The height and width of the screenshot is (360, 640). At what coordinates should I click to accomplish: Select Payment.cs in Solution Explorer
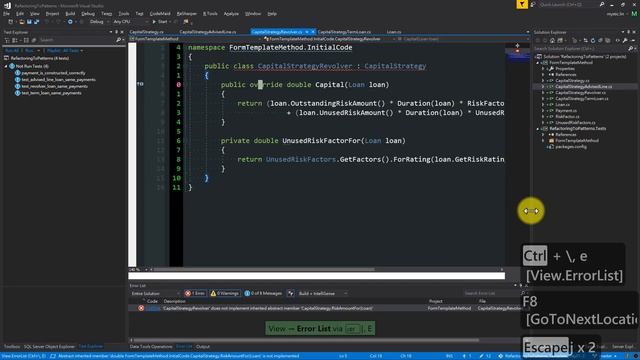click(x=566, y=111)
